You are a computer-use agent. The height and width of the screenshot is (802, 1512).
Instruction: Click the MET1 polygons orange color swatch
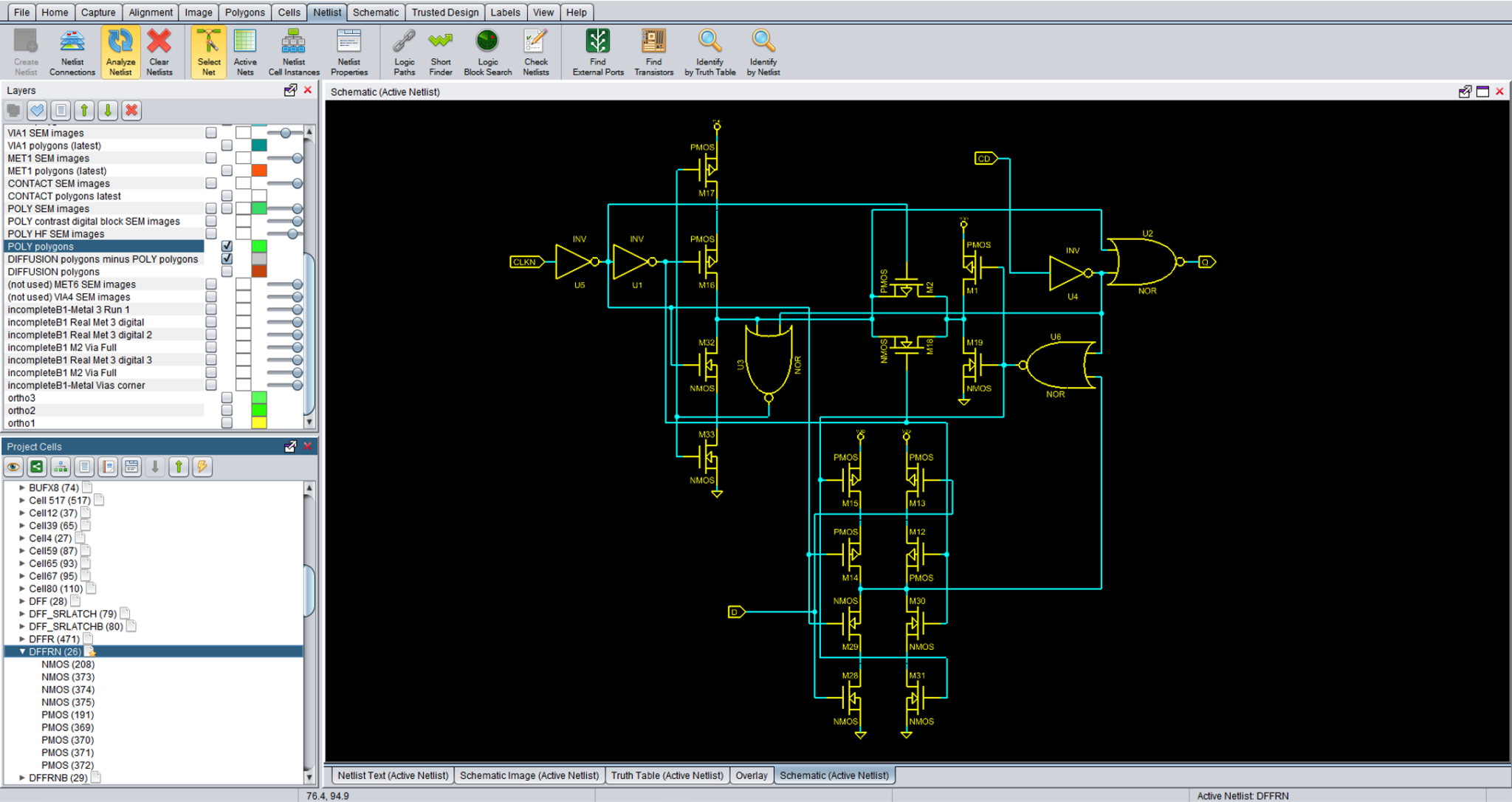[x=258, y=171]
